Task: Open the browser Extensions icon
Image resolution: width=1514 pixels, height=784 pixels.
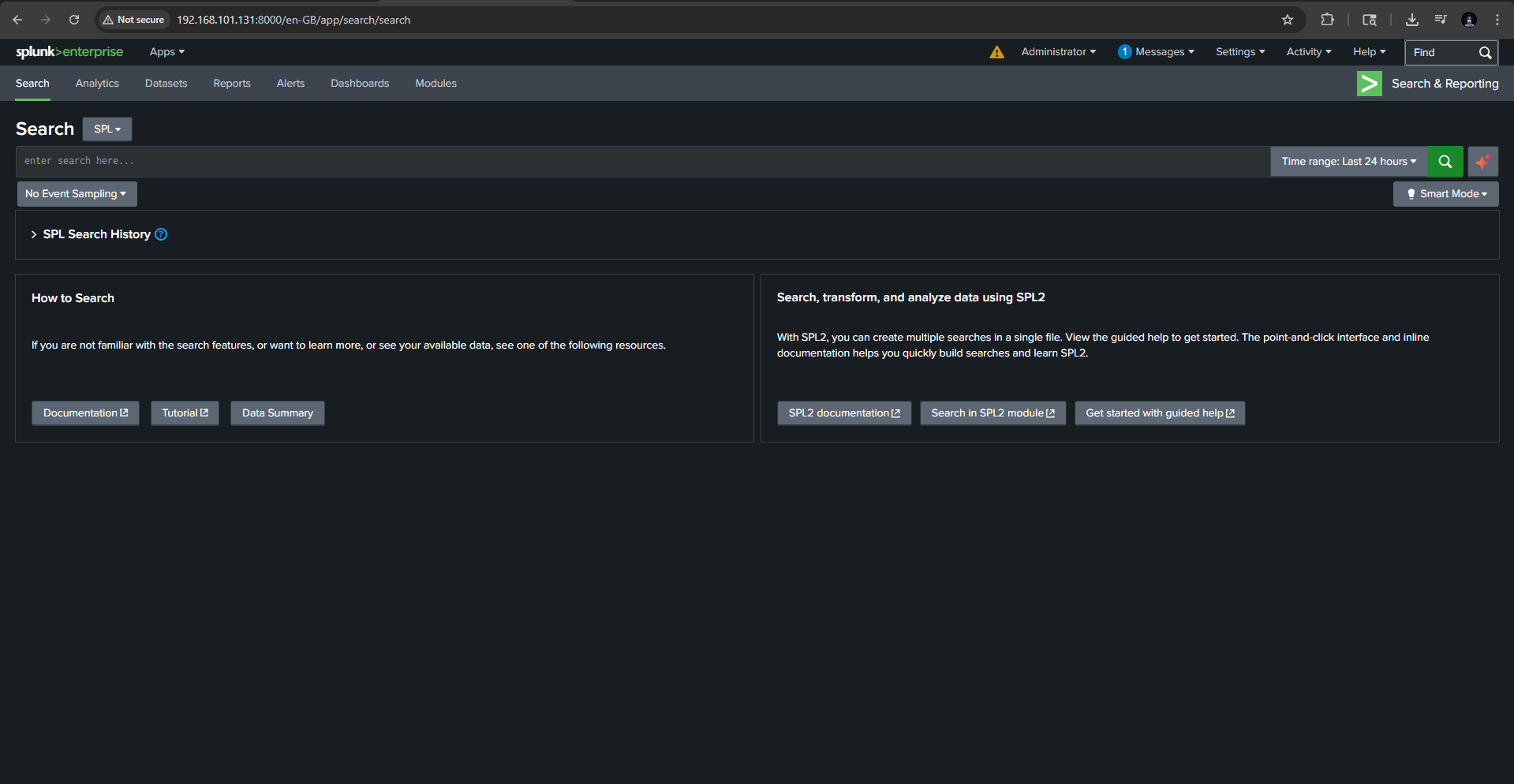Action: coord(1328,20)
